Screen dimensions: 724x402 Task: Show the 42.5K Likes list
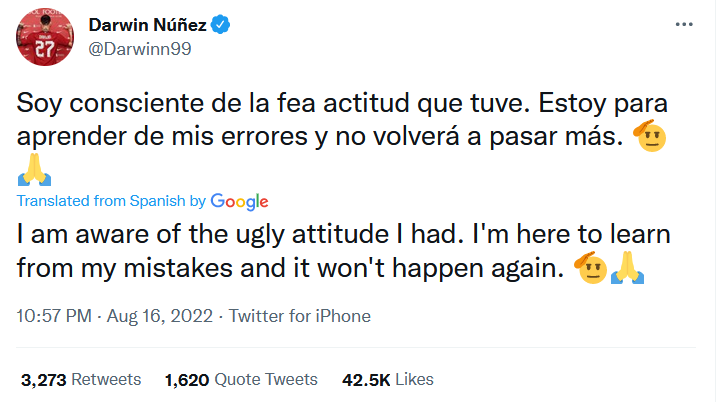coord(388,379)
